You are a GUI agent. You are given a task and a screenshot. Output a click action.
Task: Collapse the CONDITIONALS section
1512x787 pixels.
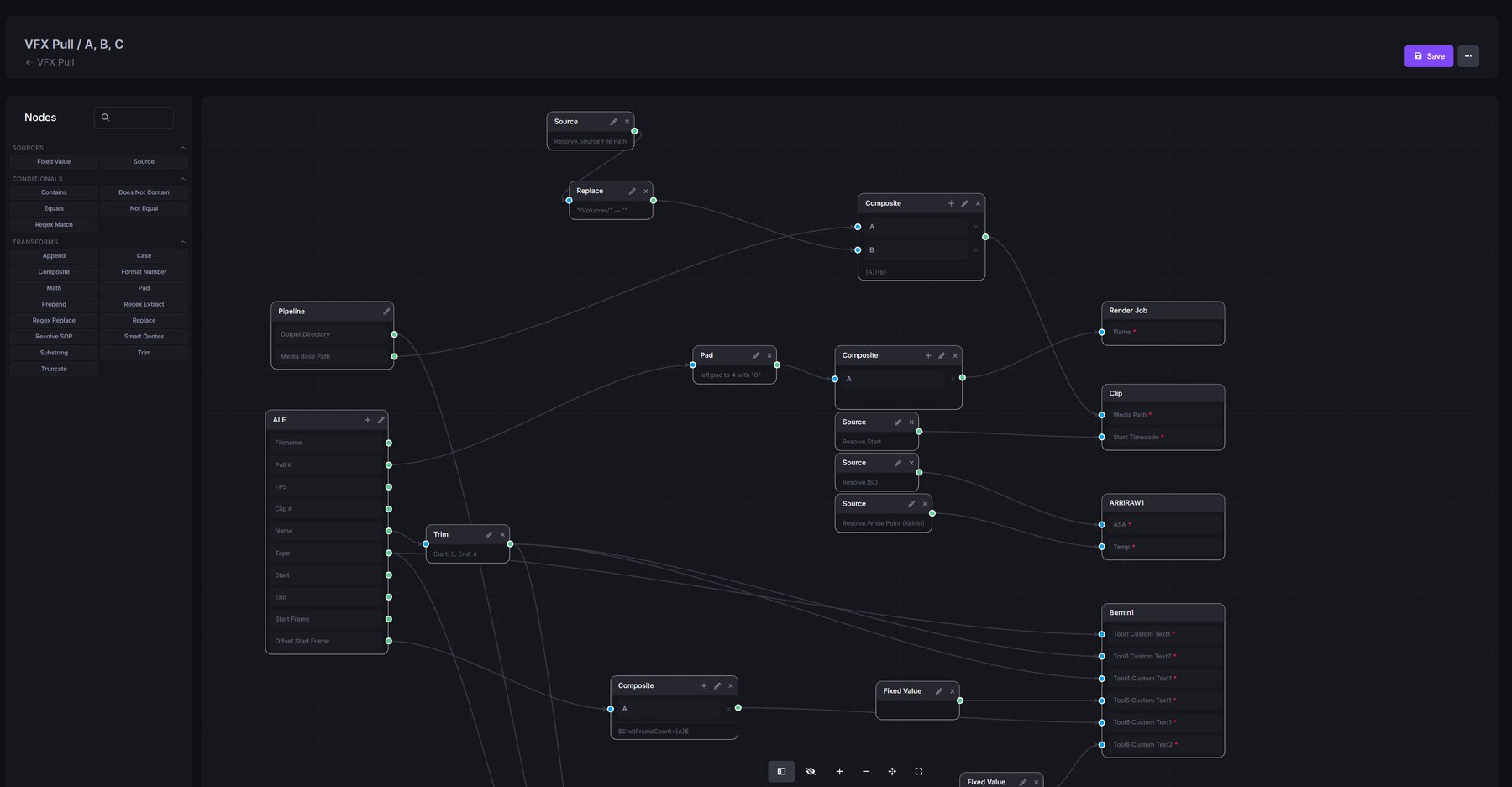182,179
